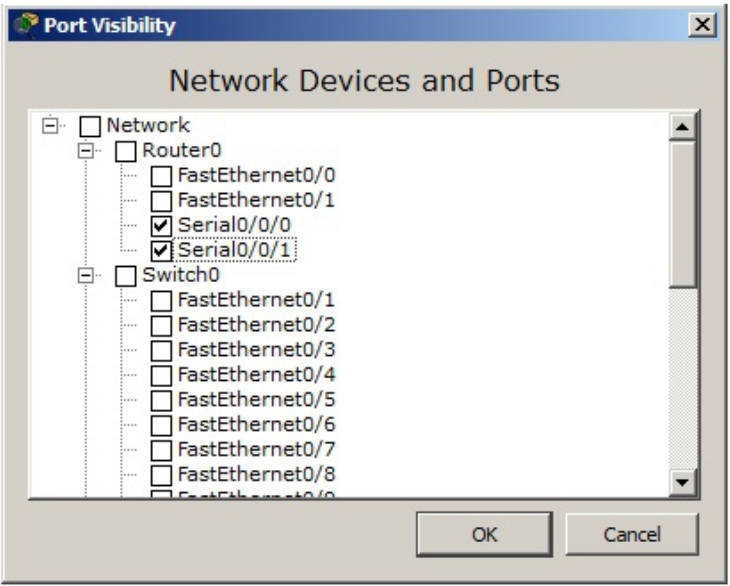The image size is (730, 586).
Task: Confirm with the OK button
Action: (484, 535)
